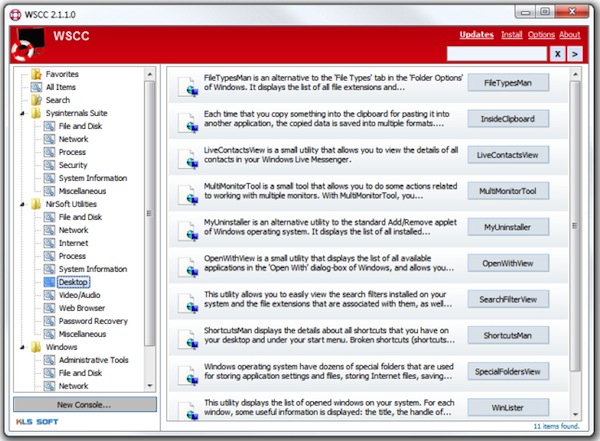Viewport: 600px width, 441px height.
Task: Launch OpenWithView via its button
Action: pos(508,263)
